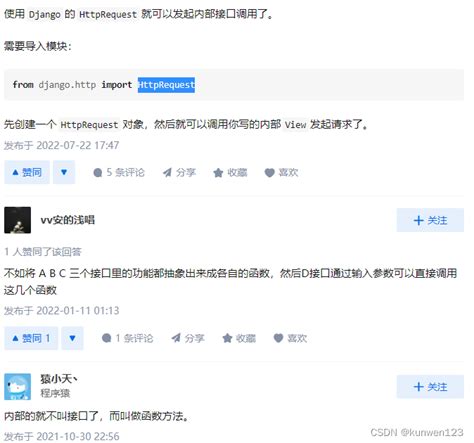Image resolution: width=474 pixels, height=443 pixels.
Task: Open vv安的浅唱 avatar thumbnail
Action: click(18, 220)
